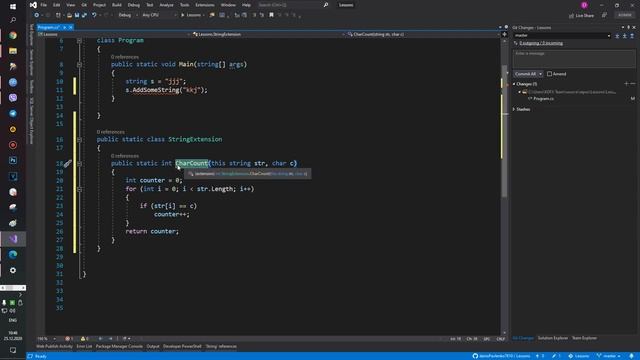Click the warning count icon below editor
The height and width of the screenshot is (360, 640).
coord(84,339)
